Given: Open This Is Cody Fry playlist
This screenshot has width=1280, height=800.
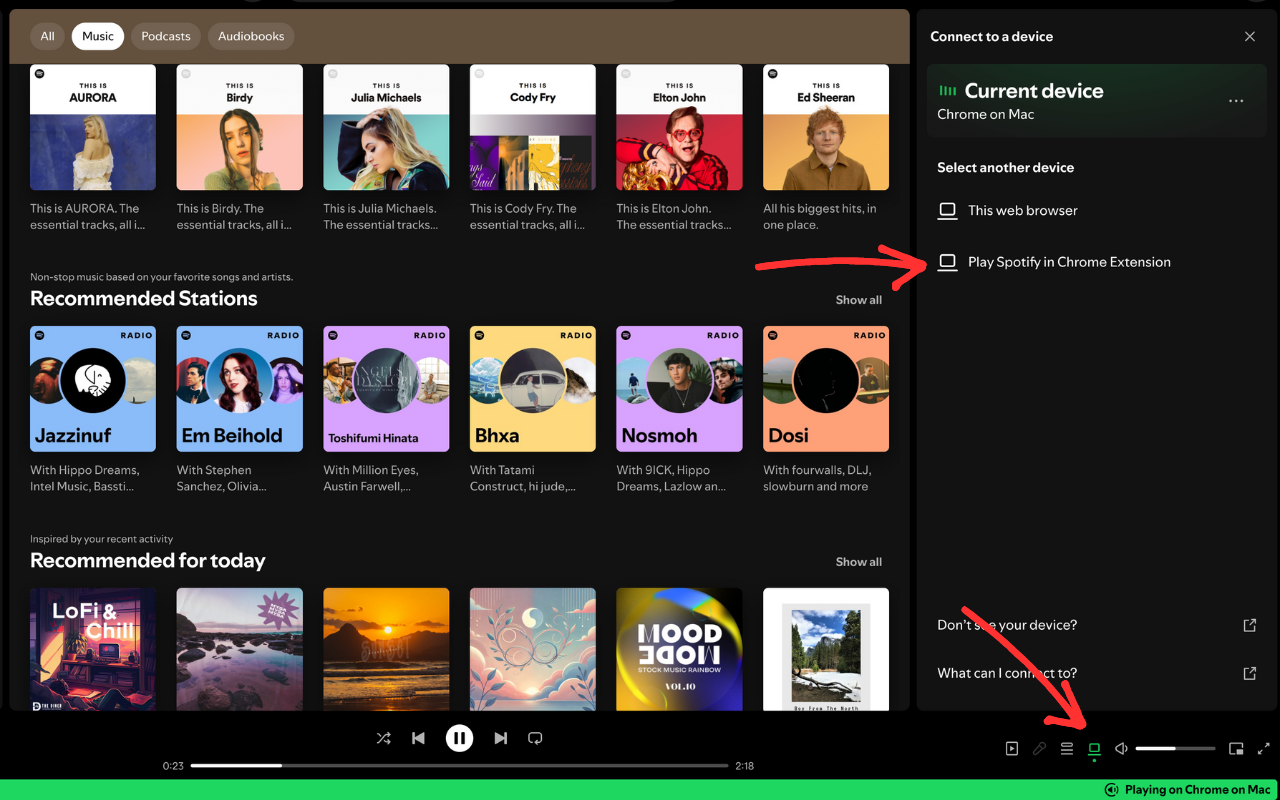Looking at the screenshot, I should (533, 127).
